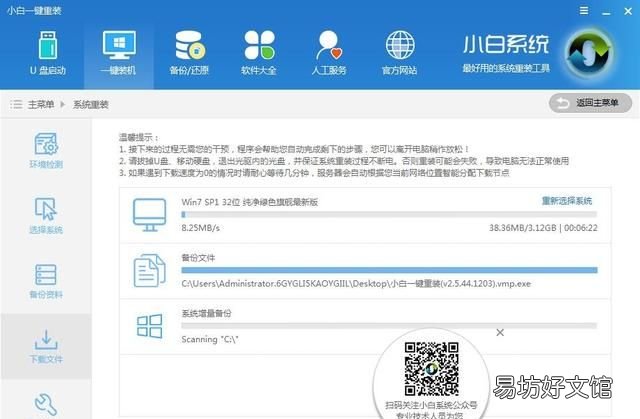The width and height of the screenshot is (640, 419).
Task: Close the 小白一键重装 window
Action: [x=628, y=11]
